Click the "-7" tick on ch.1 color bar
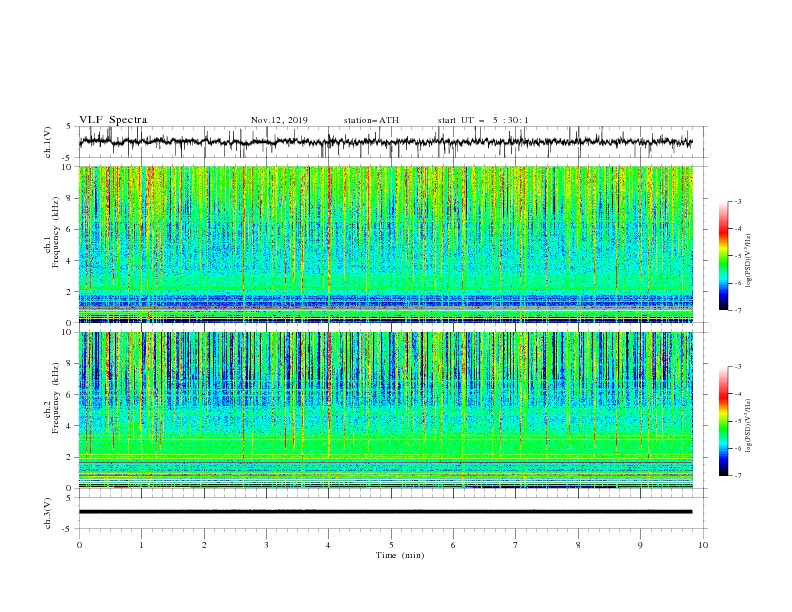 [x=737, y=310]
